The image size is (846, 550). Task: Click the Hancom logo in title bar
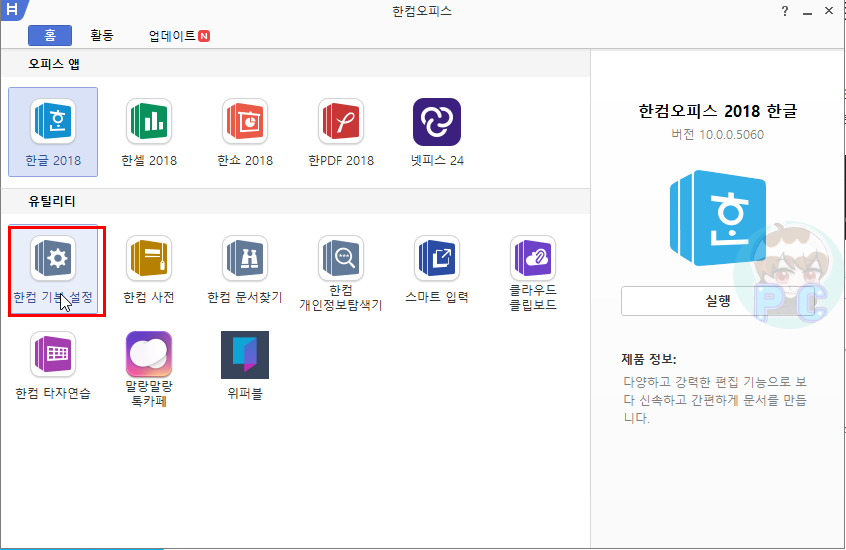click(x=12, y=9)
